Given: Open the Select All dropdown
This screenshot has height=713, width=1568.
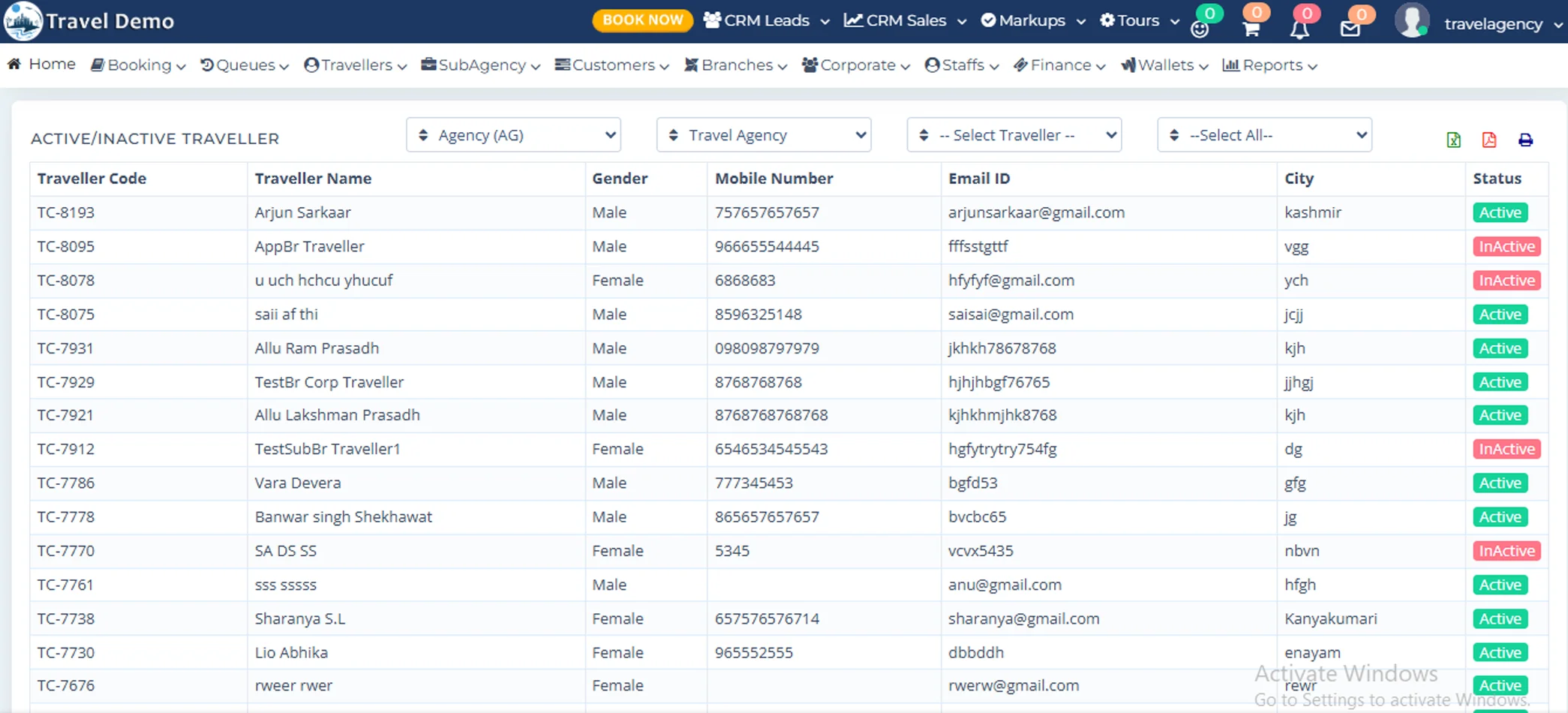Looking at the screenshot, I should (1264, 135).
